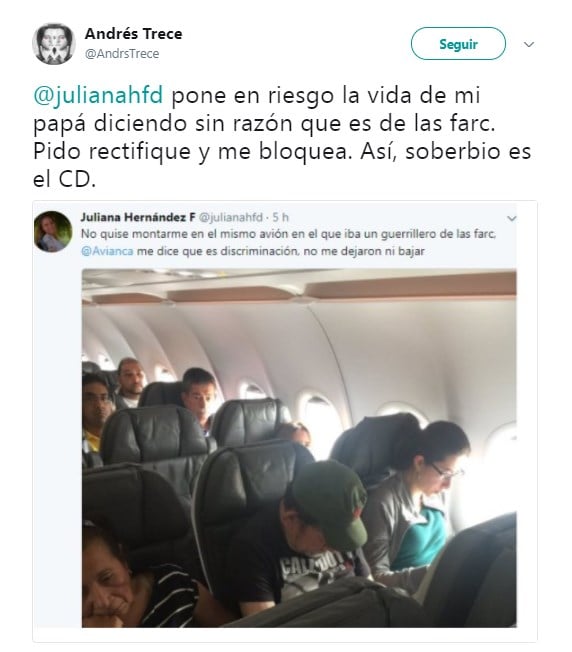The width and height of the screenshot is (572, 652).
Task: Open the '5 h' timestamp link
Action: point(280,217)
